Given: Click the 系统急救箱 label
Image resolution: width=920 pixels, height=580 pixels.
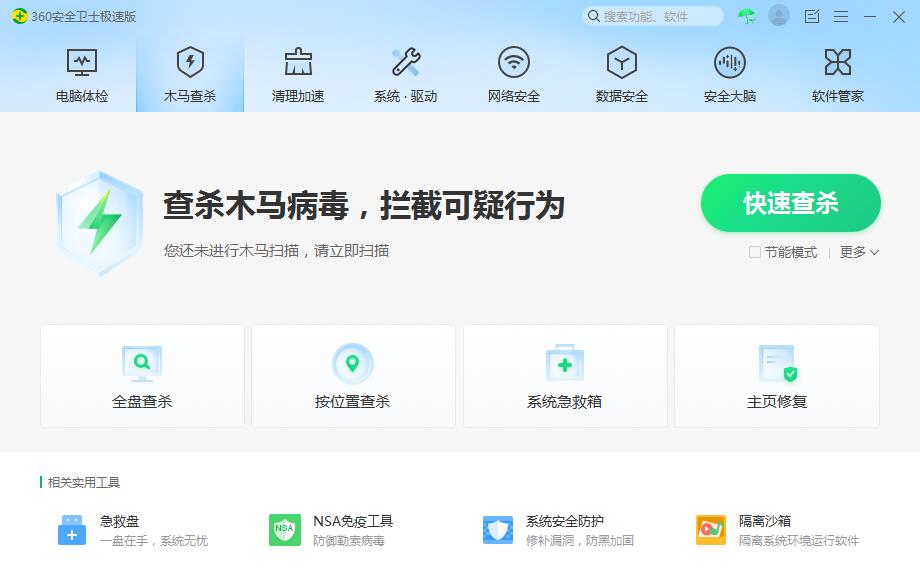Looking at the screenshot, I should (x=564, y=402).
